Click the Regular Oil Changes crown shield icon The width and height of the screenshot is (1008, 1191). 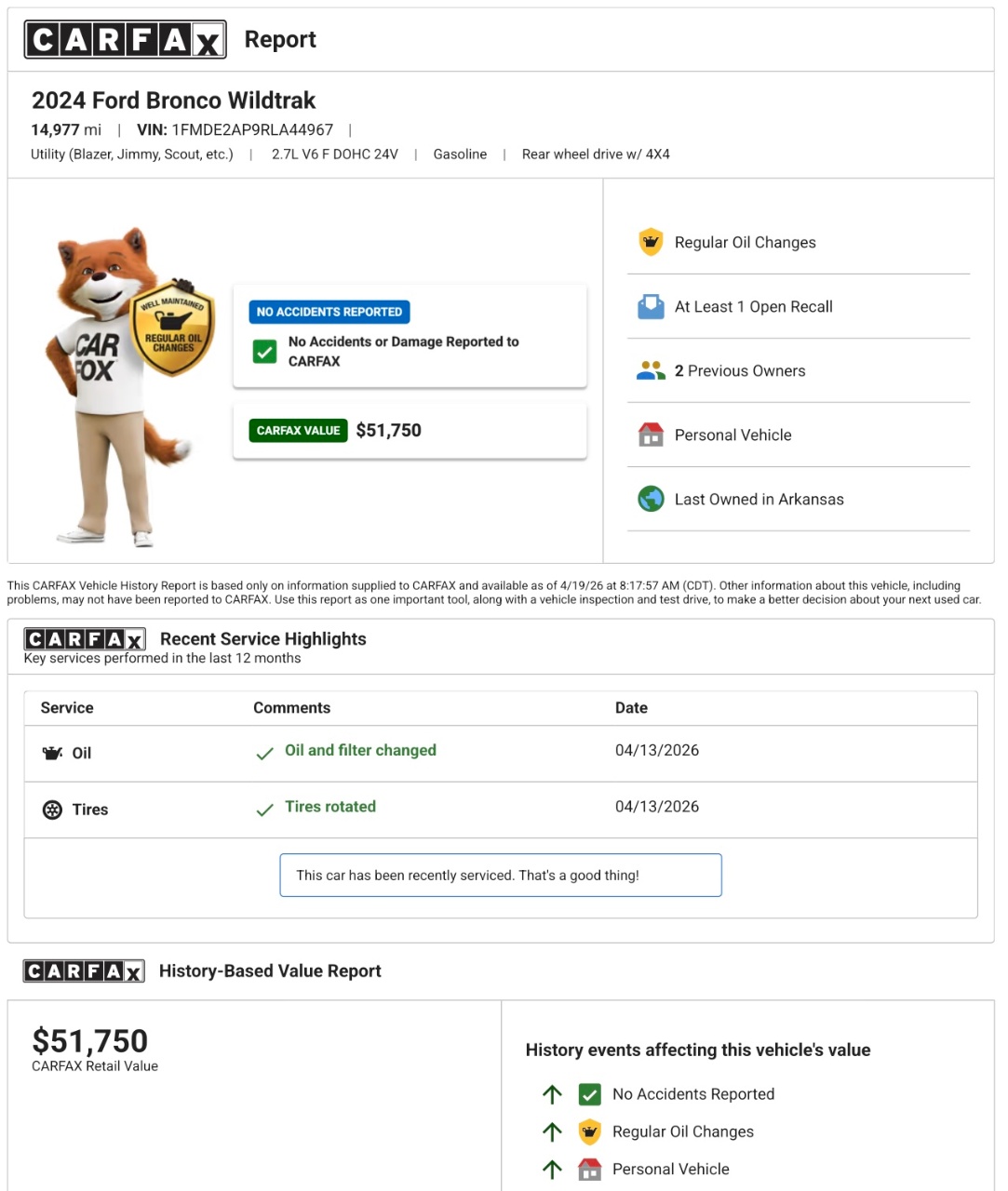[651, 242]
